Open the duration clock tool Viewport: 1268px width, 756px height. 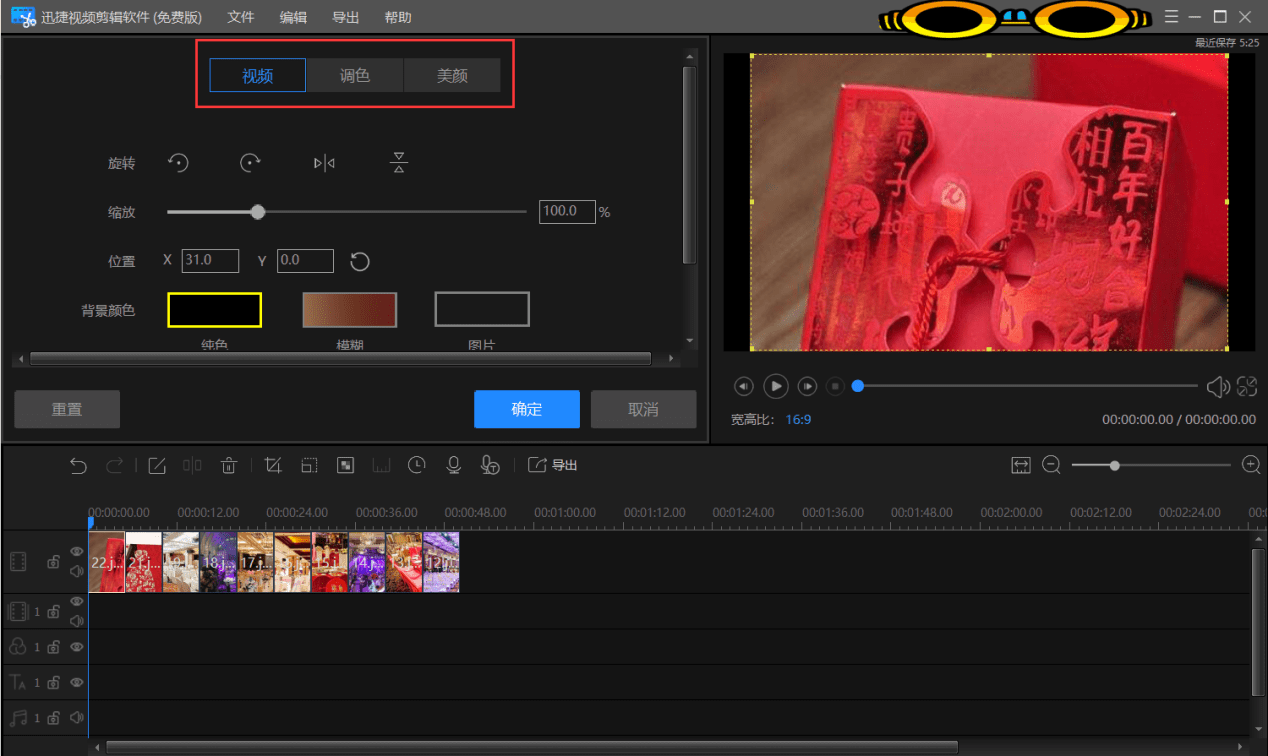click(x=417, y=465)
